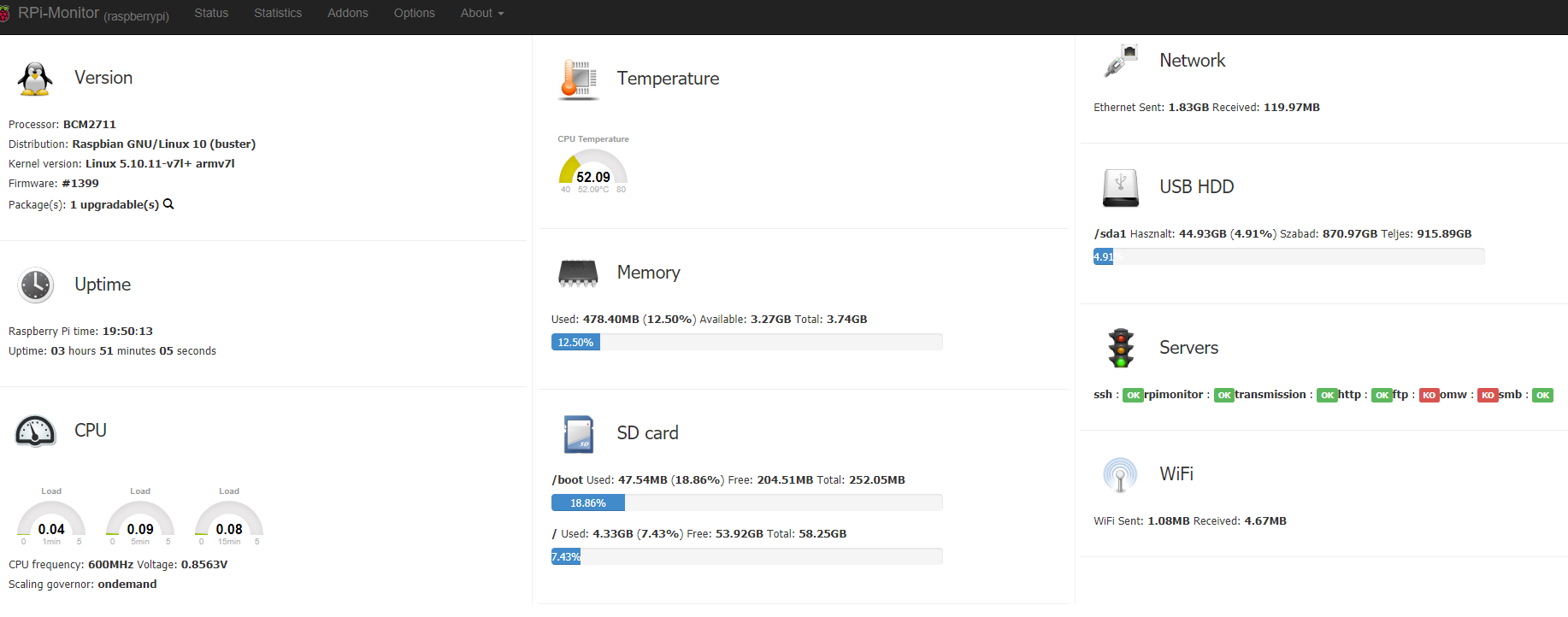
Task: Click kernel version Linux 5.10.11-v7l+ armv7l
Action: click(x=160, y=164)
